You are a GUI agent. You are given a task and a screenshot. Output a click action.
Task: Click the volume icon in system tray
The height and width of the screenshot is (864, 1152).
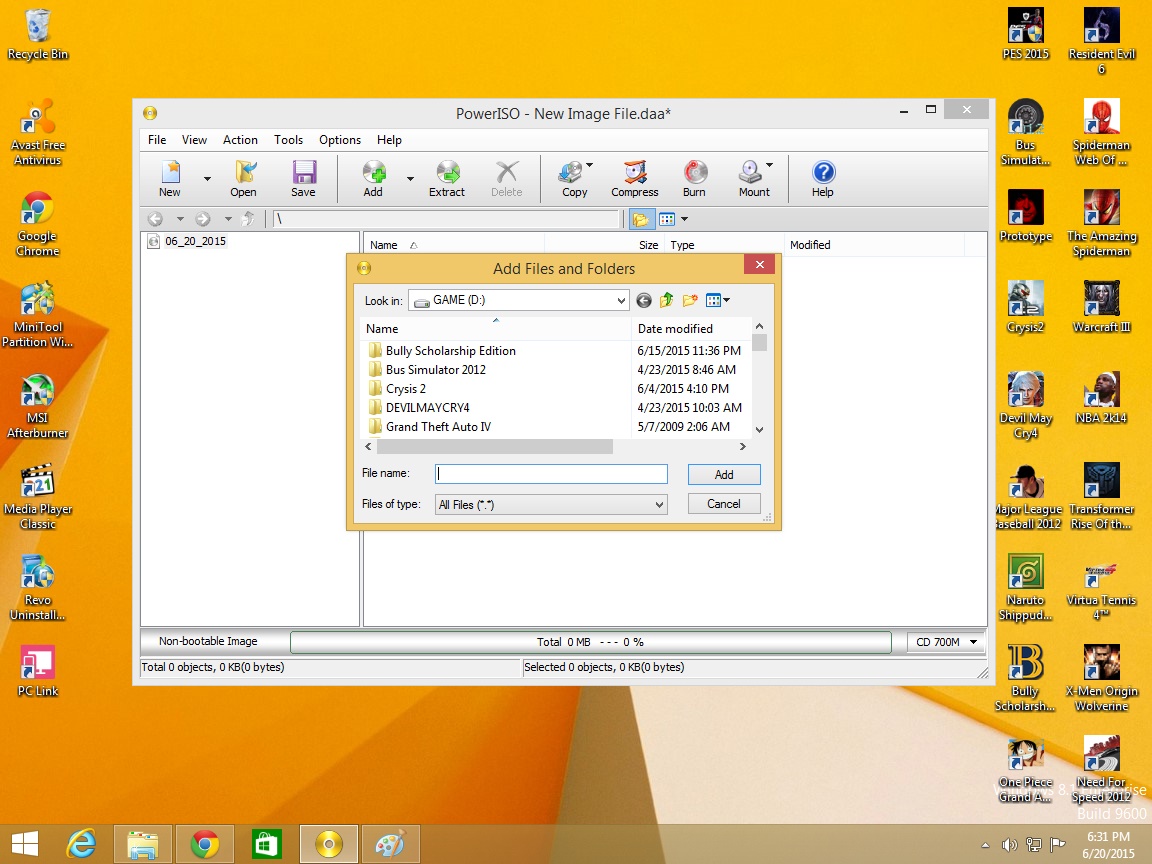point(1009,845)
